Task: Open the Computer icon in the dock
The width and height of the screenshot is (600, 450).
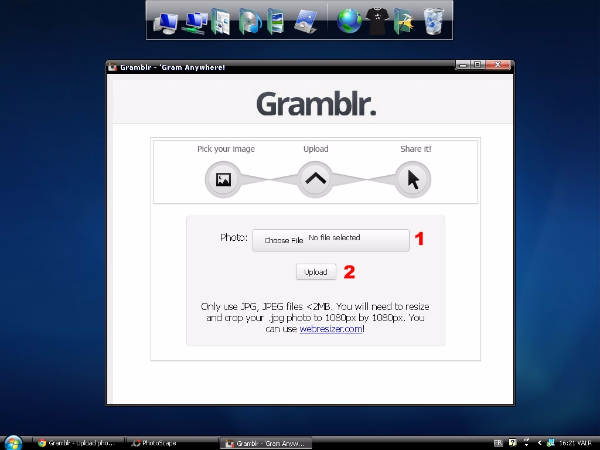Action: (166, 23)
